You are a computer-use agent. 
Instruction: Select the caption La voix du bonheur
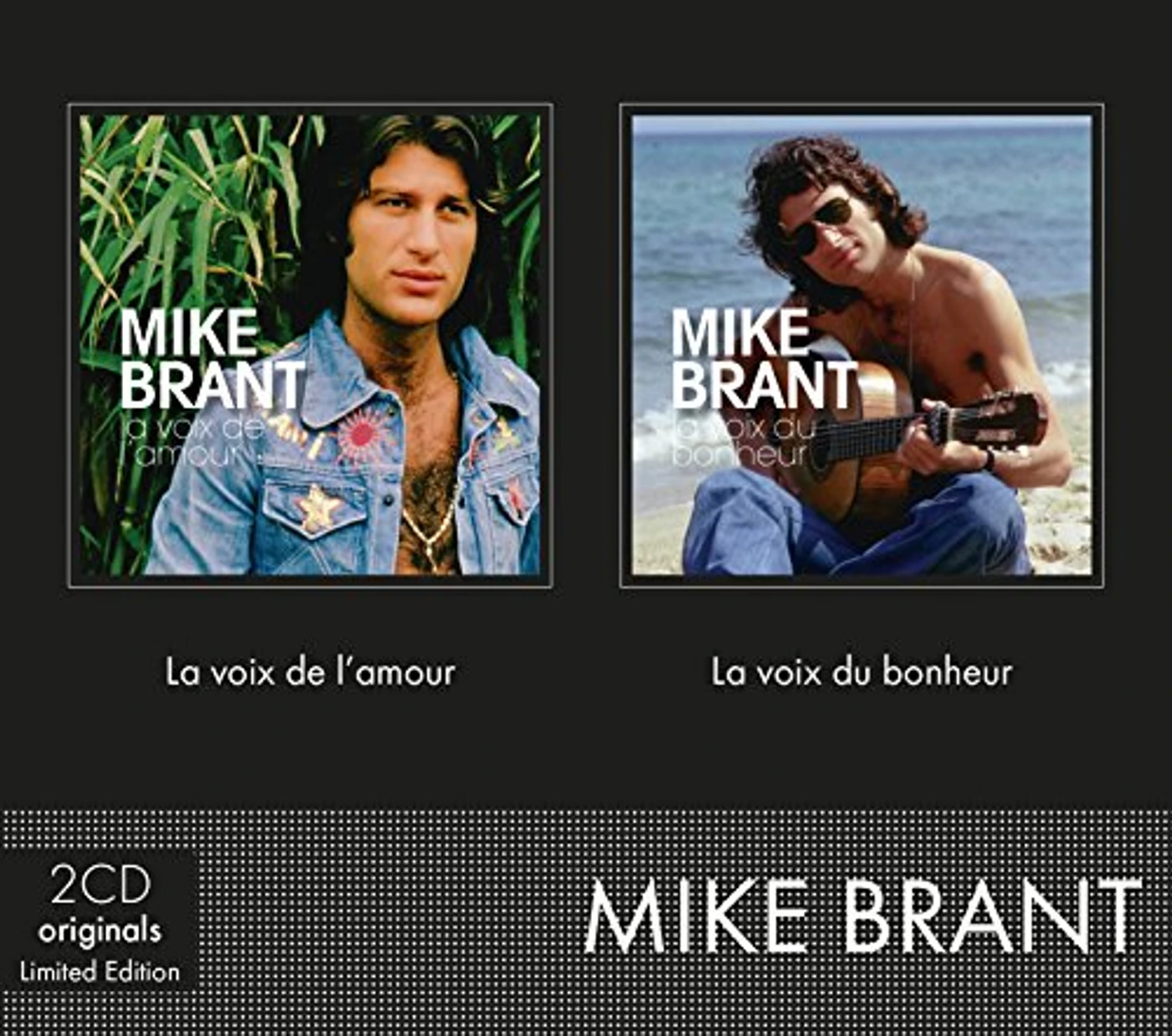point(861,672)
